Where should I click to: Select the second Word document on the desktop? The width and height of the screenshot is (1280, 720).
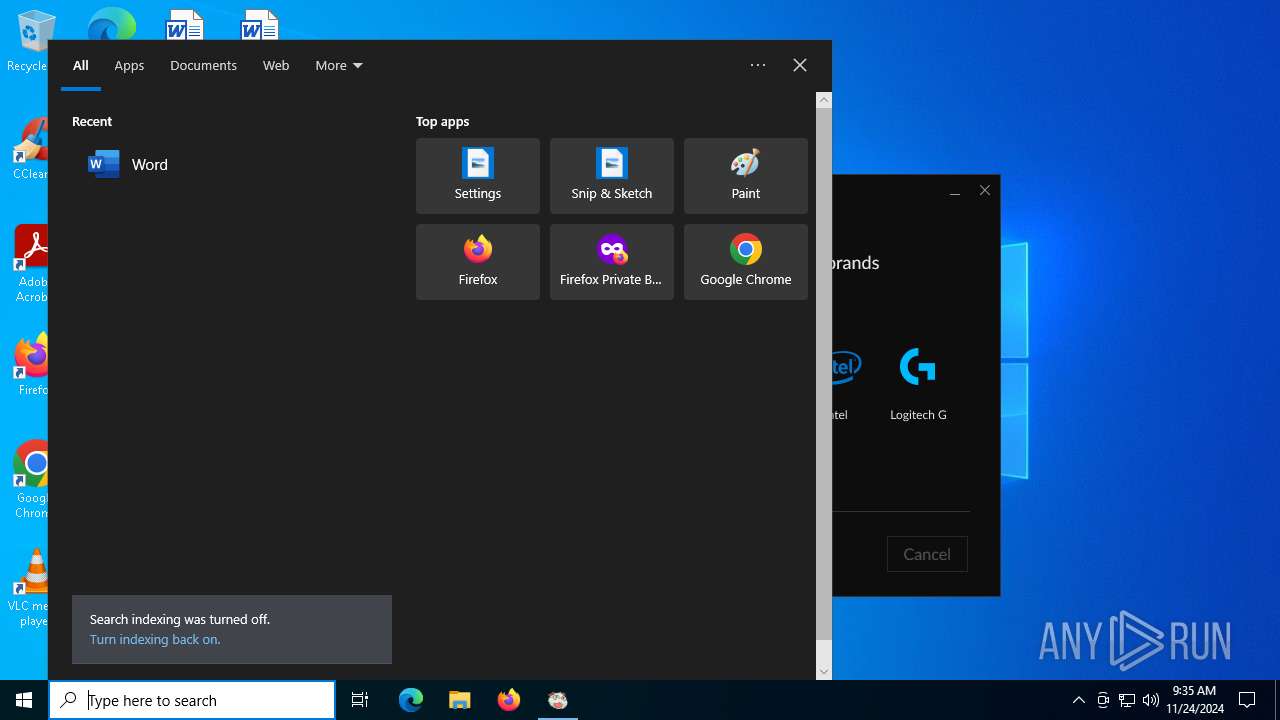[x=260, y=24]
